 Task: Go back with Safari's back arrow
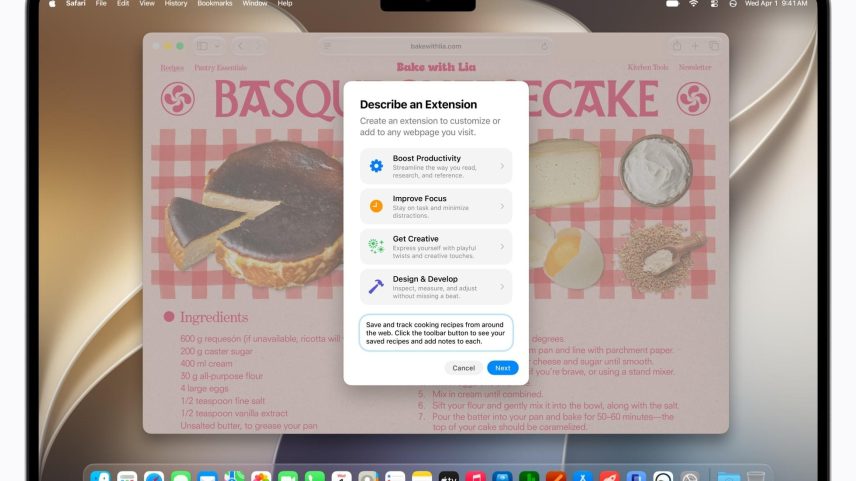[x=240, y=46]
